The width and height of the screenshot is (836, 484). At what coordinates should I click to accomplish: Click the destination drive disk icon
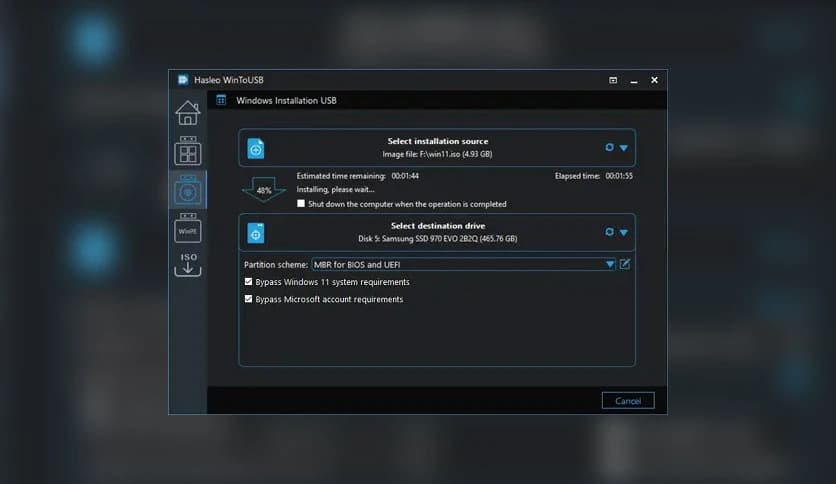(256, 233)
